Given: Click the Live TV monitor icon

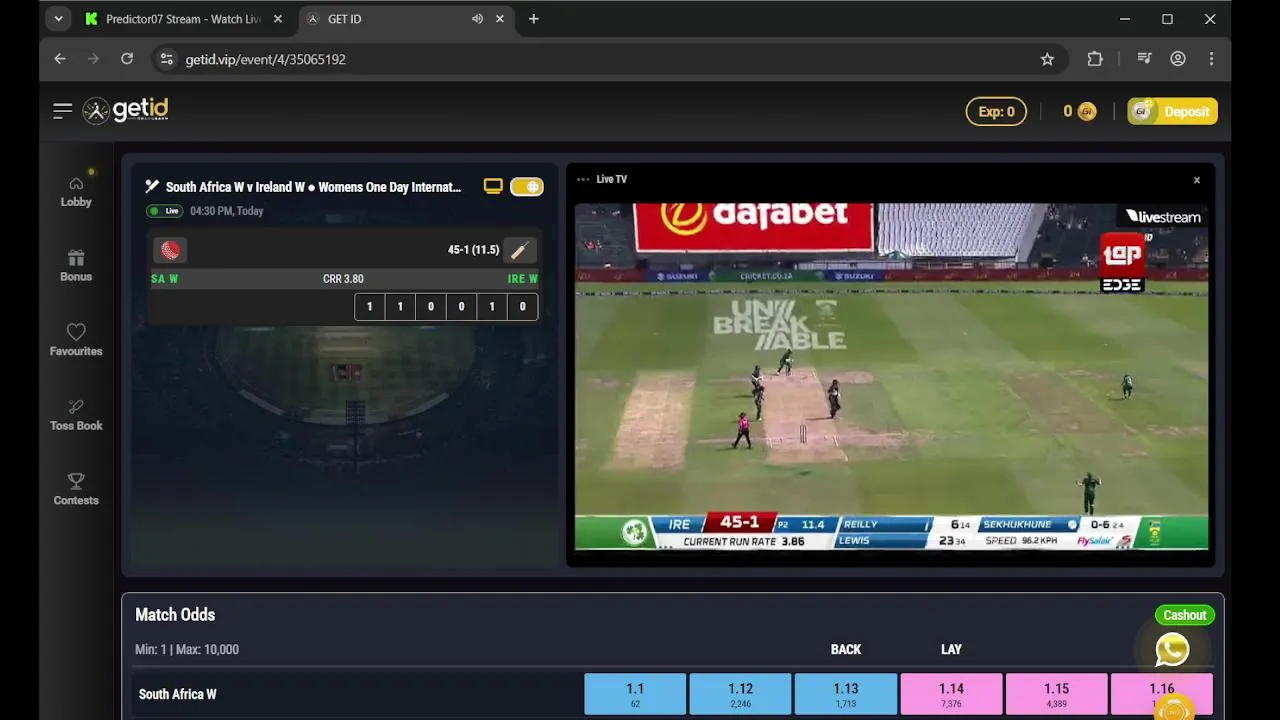Looking at the screenshot, I should (x=493, y=186).
